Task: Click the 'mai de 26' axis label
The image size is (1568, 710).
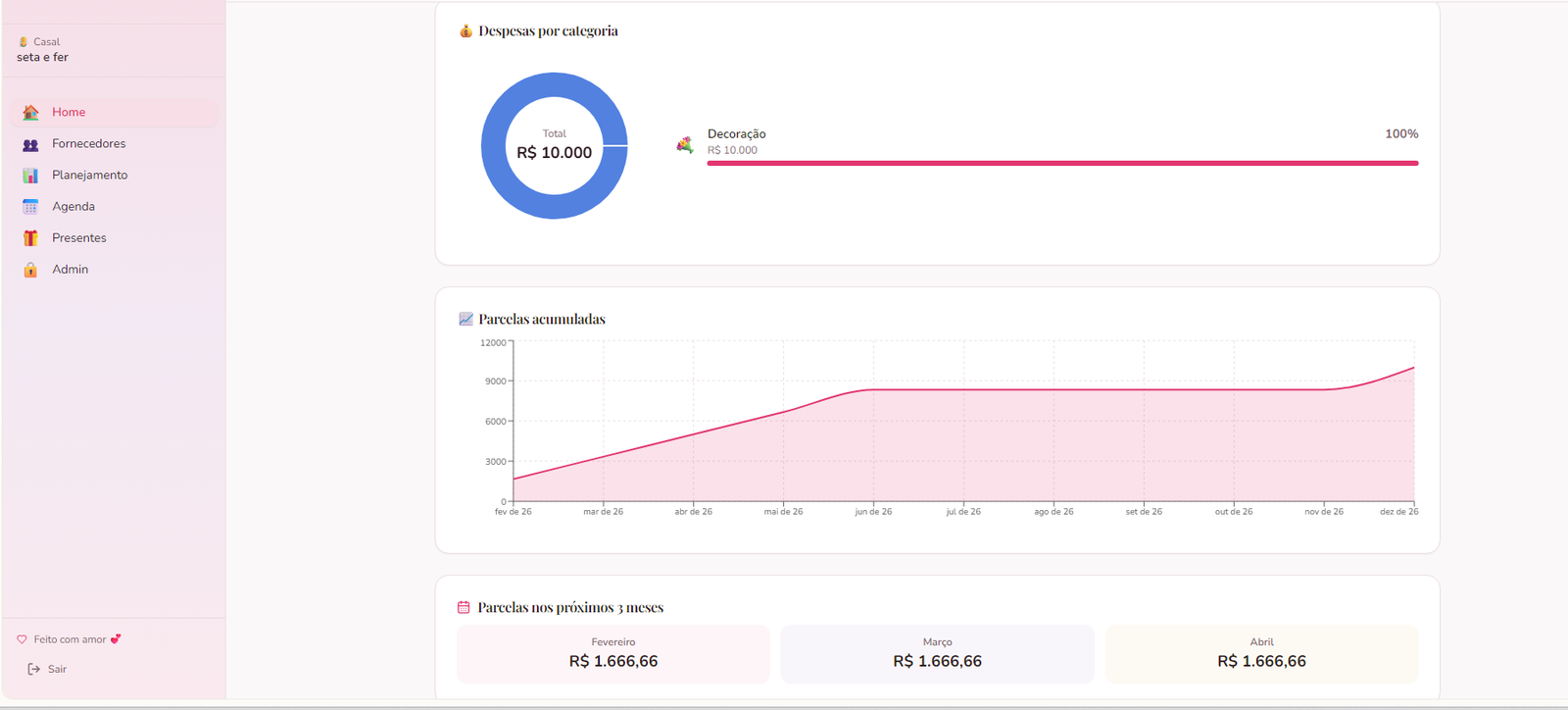Action: click(x=784, y=512)
